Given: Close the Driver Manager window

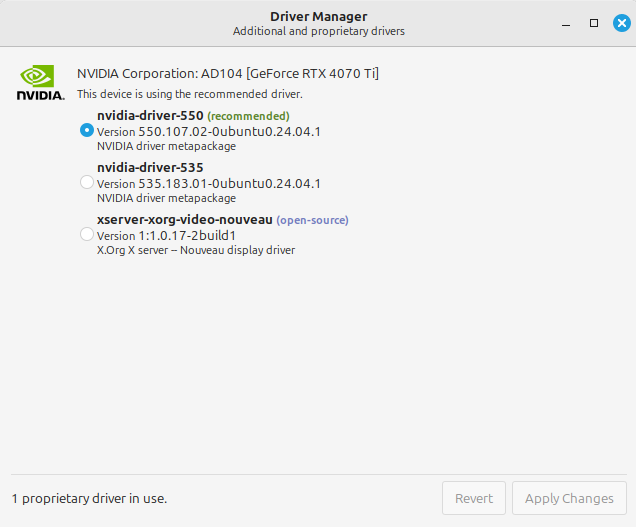Looking at the screenshot, I should 621,22.
